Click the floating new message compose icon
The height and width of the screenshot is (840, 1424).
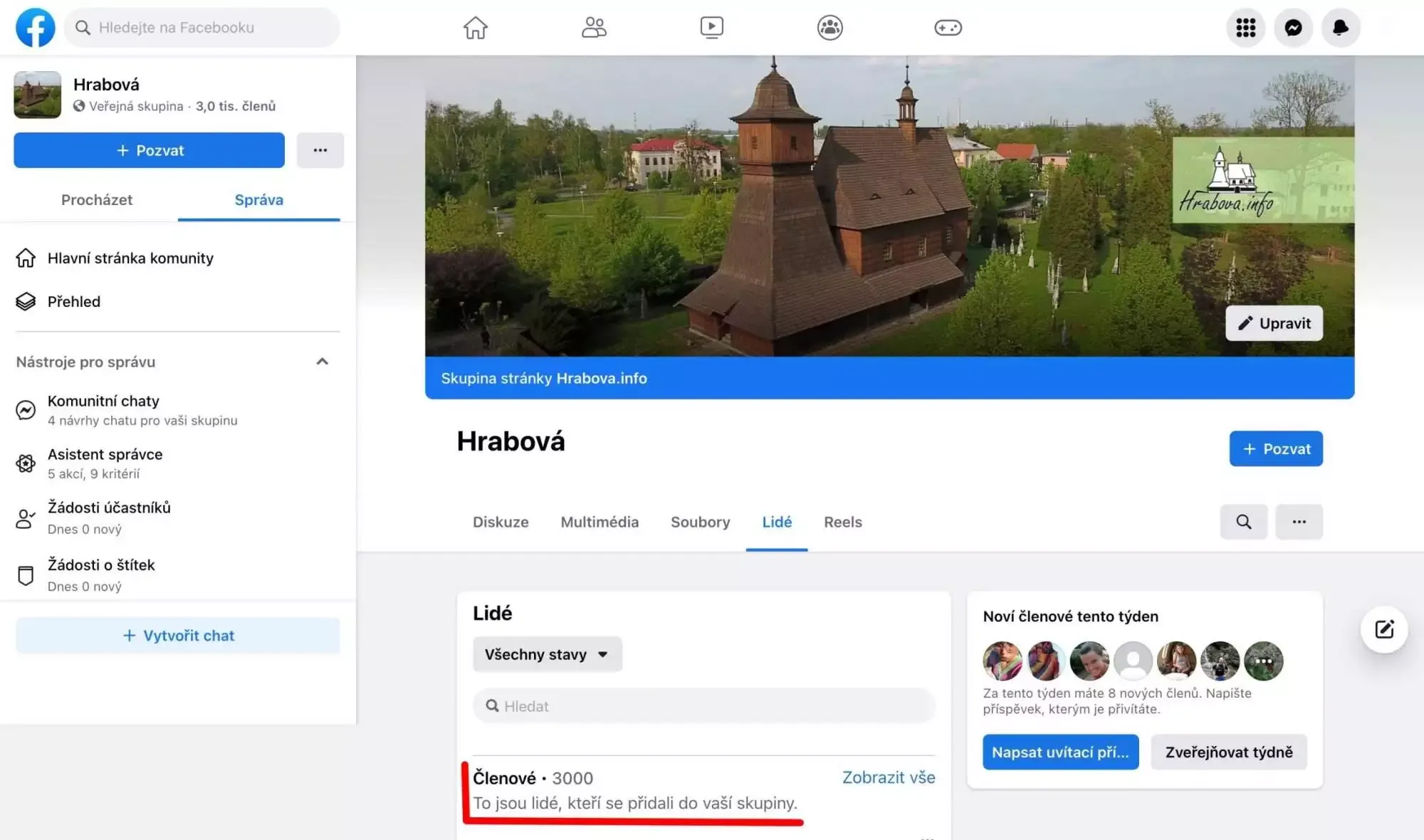click(1383, 629)
